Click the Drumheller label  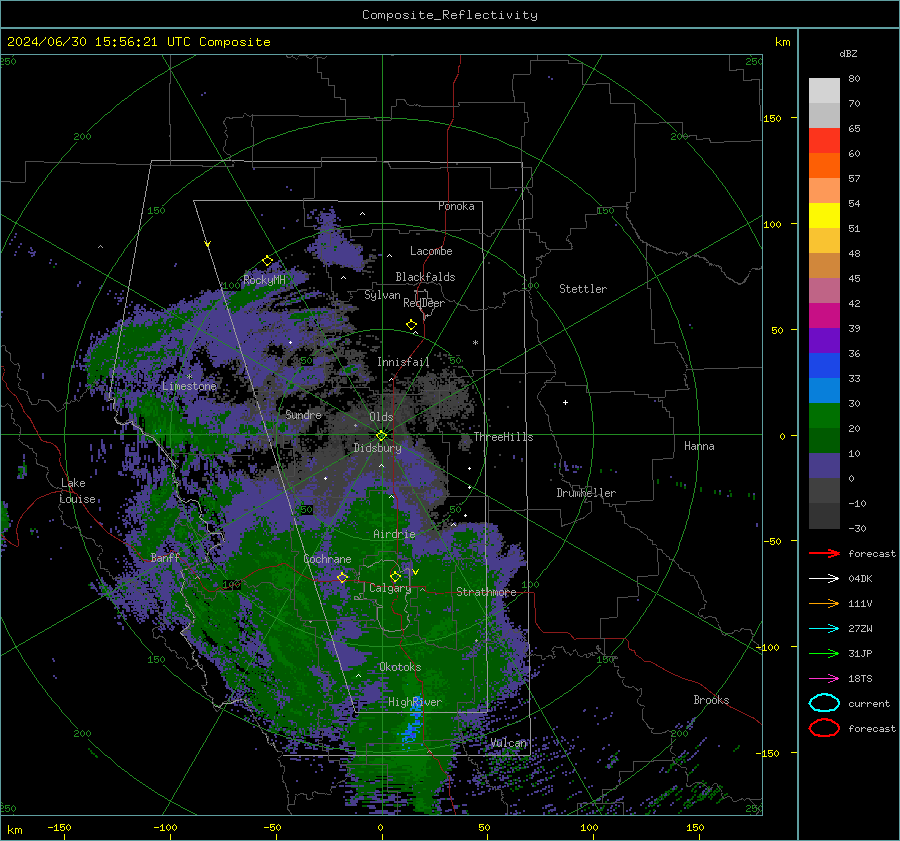pyautogui.click(x=586, y=493)
